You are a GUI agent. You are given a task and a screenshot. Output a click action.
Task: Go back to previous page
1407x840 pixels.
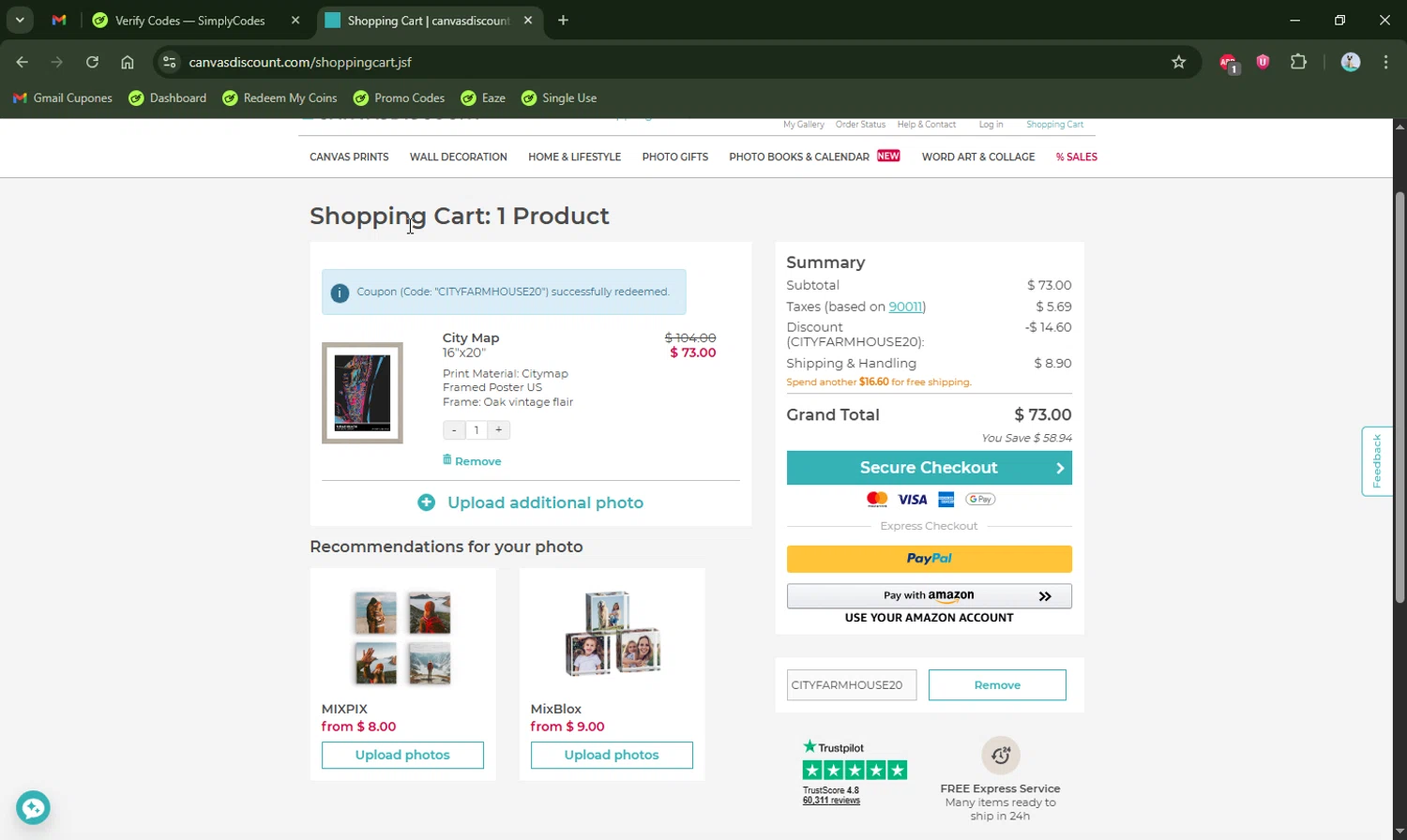coord(23,62)
